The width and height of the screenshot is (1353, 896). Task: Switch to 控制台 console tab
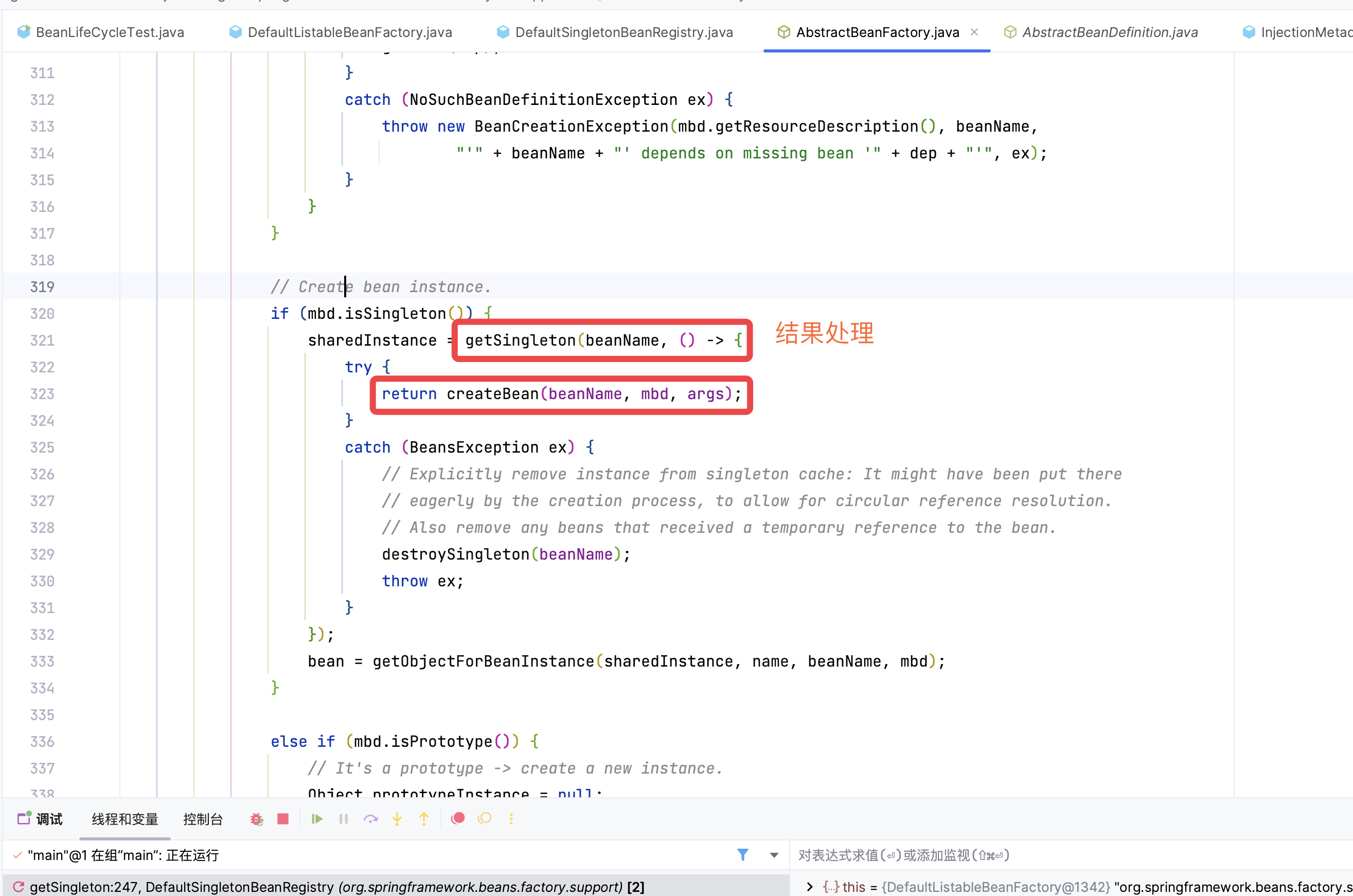pos(202,819)
